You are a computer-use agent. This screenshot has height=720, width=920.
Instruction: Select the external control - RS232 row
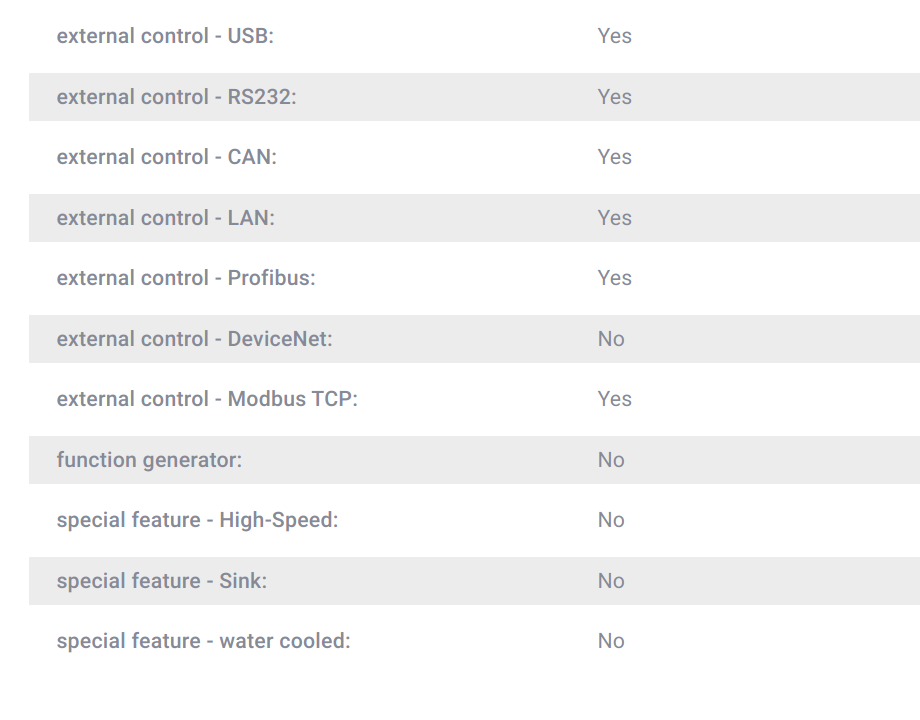[474, 97]
